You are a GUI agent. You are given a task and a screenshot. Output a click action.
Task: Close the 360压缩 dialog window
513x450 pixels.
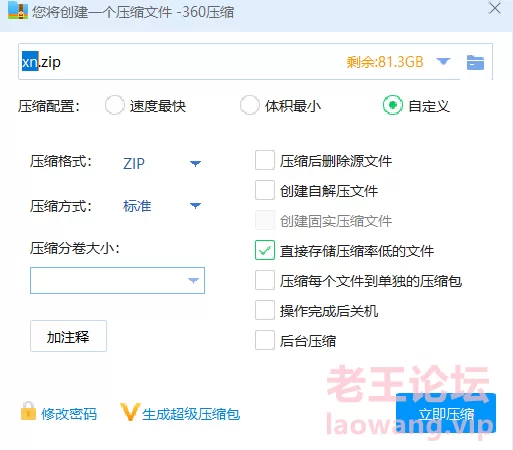[495, 8]
